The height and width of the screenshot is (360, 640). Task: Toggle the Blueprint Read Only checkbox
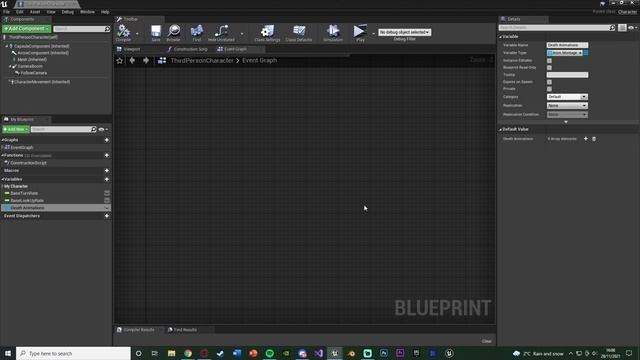click(549, 68)
